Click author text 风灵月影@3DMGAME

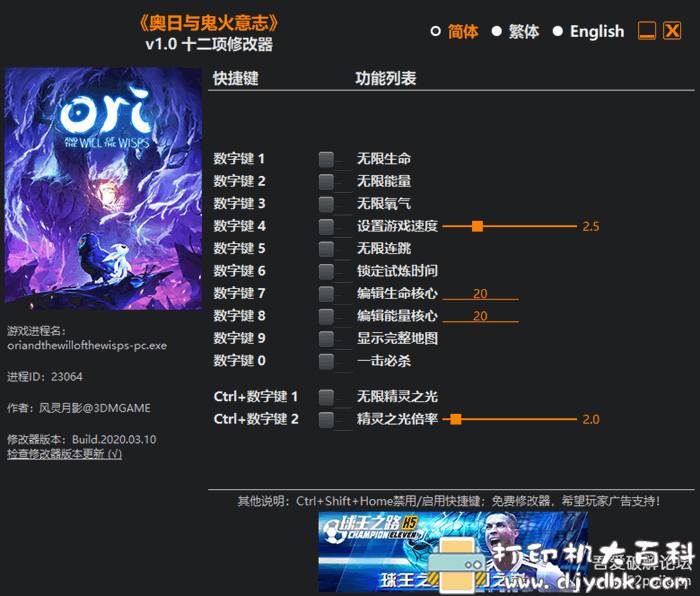(95, 408)
